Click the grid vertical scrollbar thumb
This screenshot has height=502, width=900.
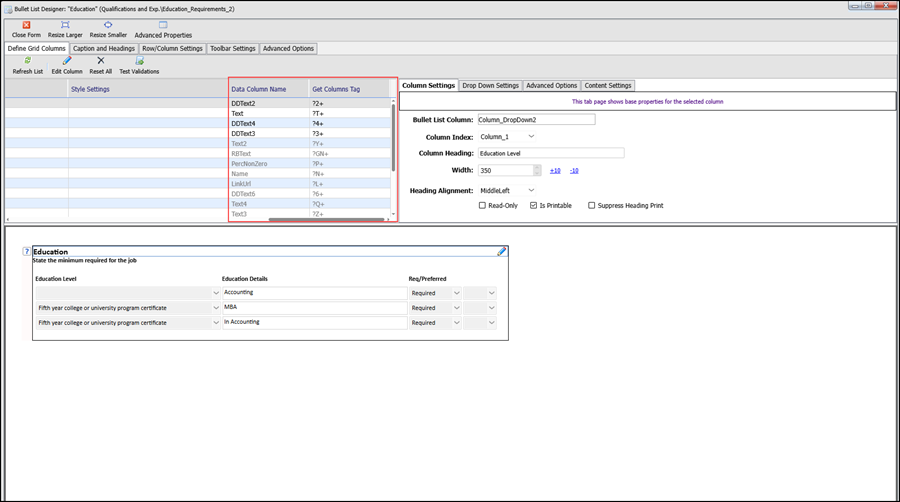click(x=393, y=137)
